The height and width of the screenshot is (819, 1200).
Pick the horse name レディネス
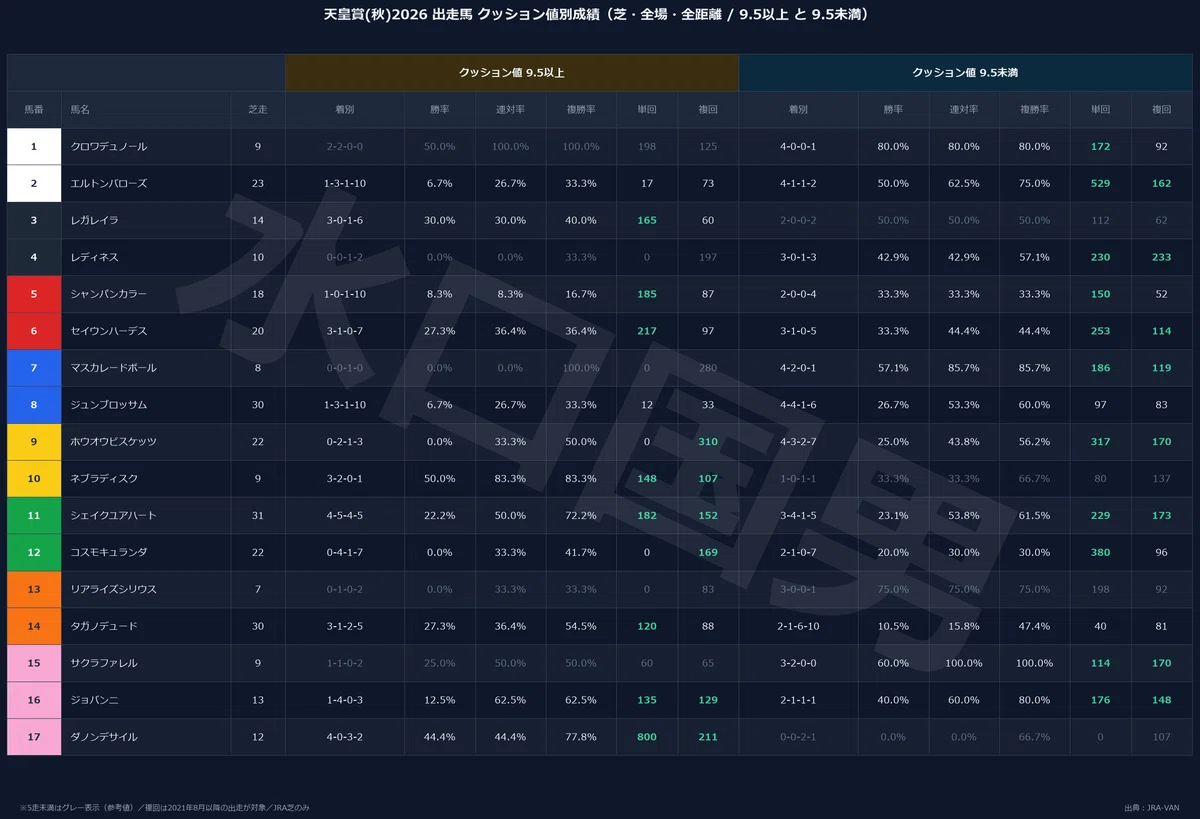pyautogui.click(x=95, y=257)
